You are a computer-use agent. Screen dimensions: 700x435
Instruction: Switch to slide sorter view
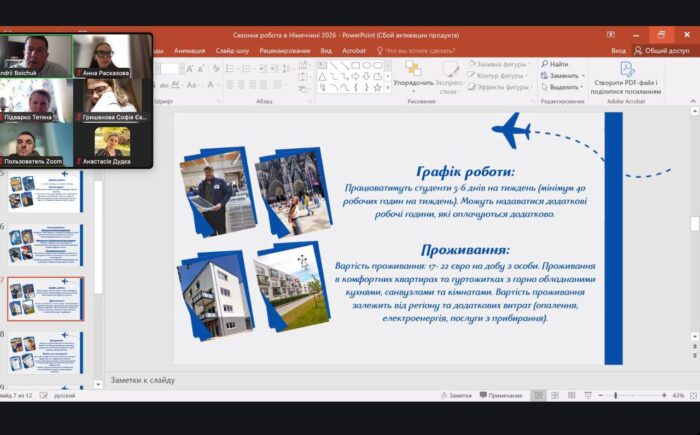[x=556, y=396]
